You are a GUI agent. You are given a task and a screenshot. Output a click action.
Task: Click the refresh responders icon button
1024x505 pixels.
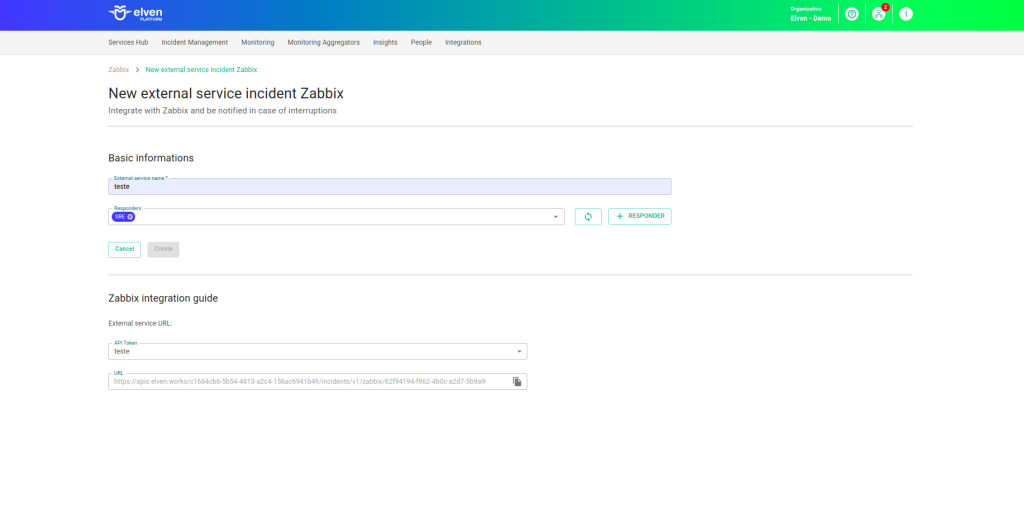[588, 217]
